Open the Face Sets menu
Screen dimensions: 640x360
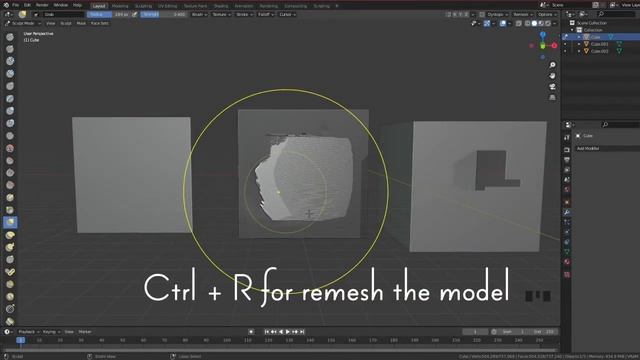click(100, 23)
